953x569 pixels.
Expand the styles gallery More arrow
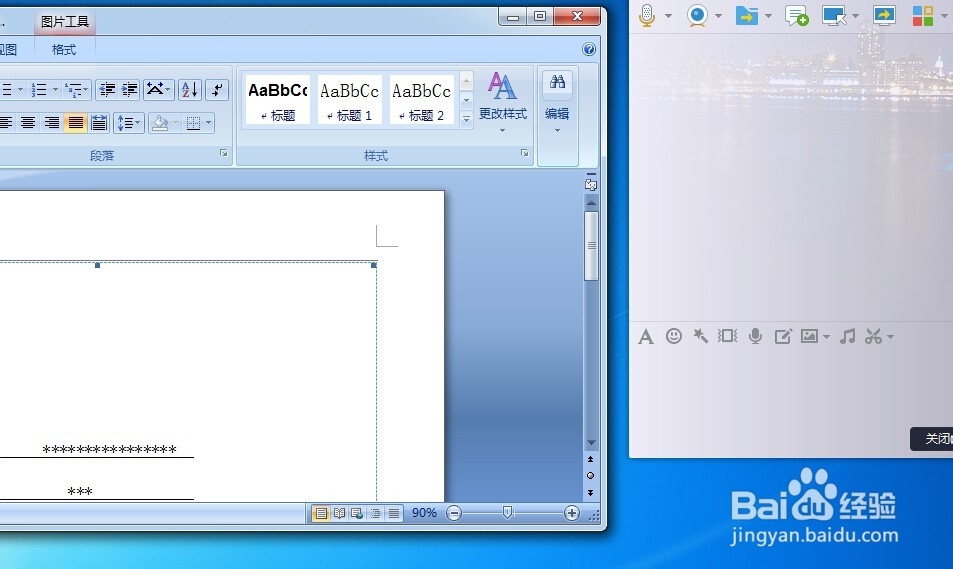(x=466, y=119)
